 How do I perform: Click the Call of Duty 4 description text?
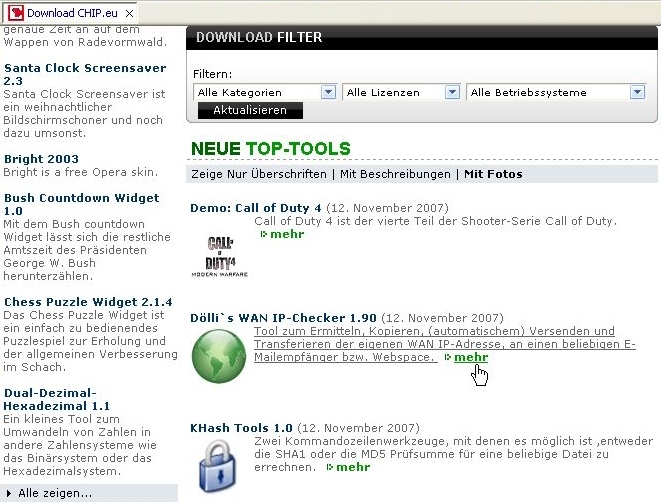[435, 221]
